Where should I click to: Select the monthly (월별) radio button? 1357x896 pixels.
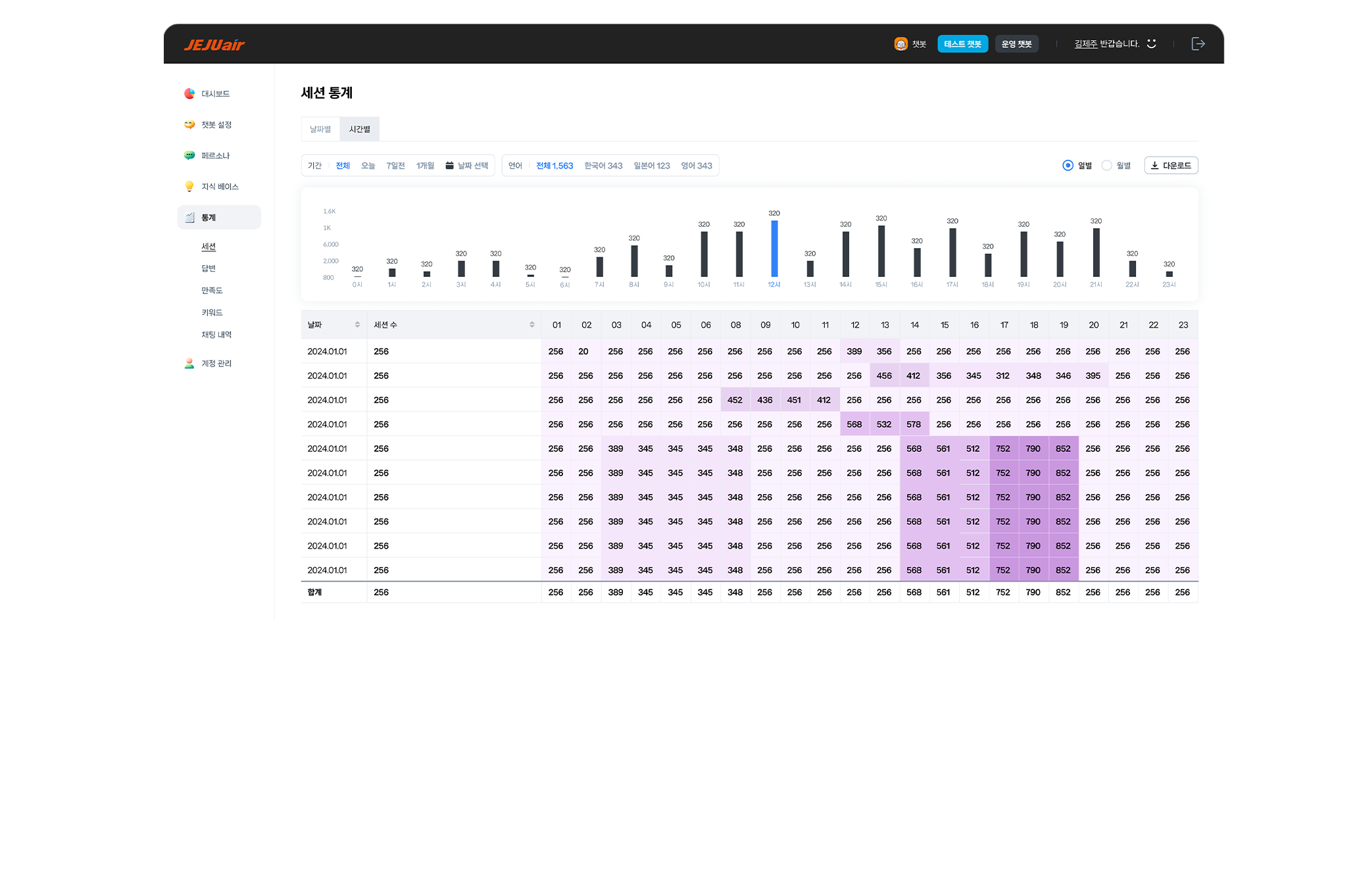click(1106, 166)
